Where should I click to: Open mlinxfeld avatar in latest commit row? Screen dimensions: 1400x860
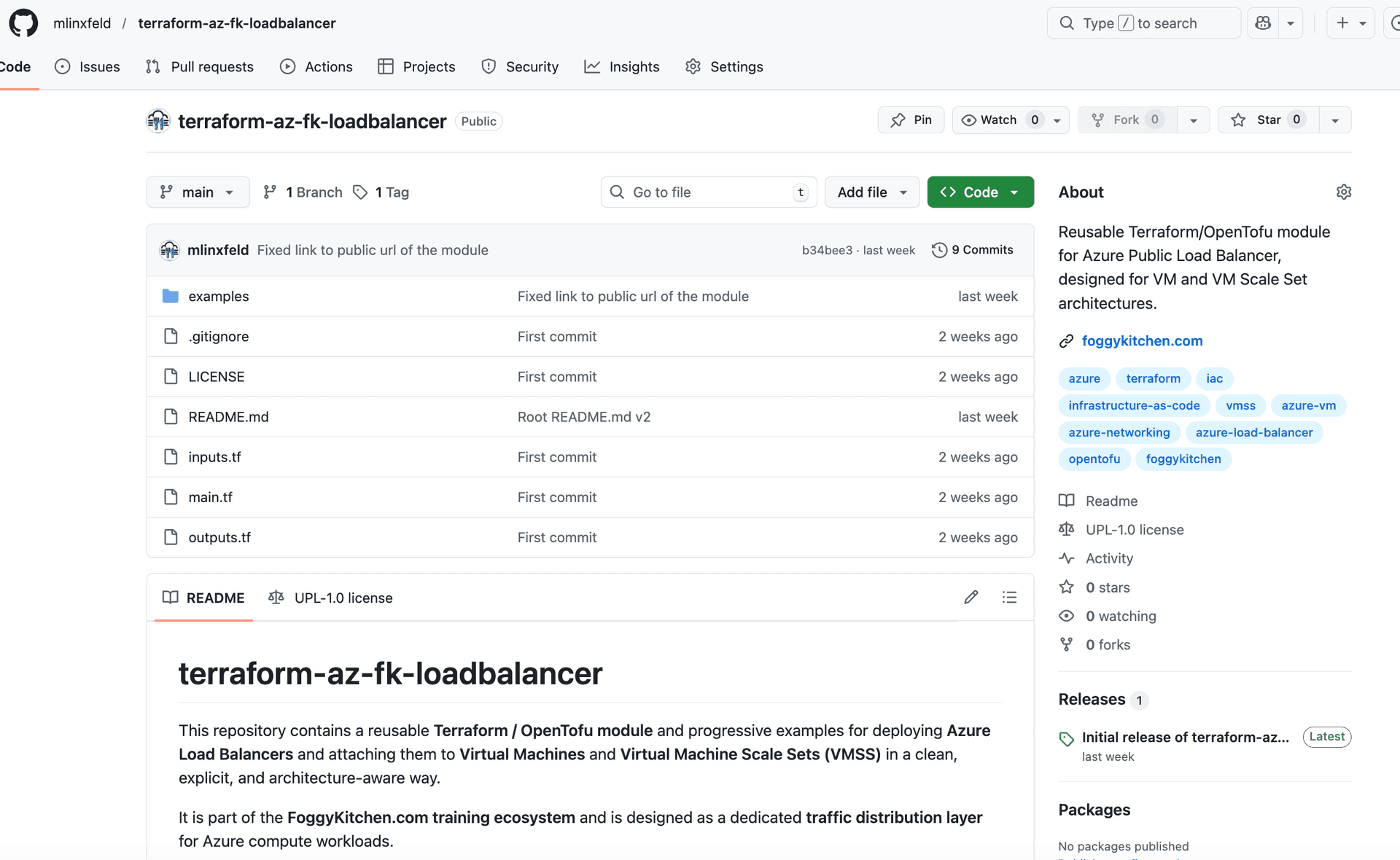pyautogui.click(x=169, y=250)
